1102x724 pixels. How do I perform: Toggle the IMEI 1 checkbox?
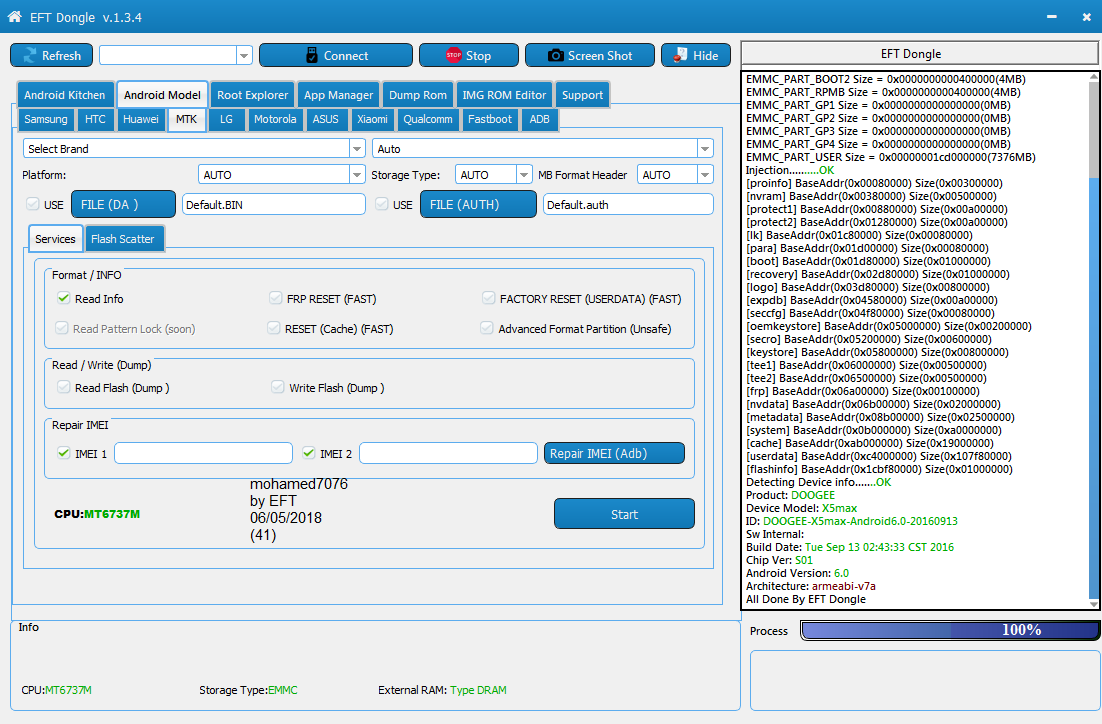pos(64,453)
